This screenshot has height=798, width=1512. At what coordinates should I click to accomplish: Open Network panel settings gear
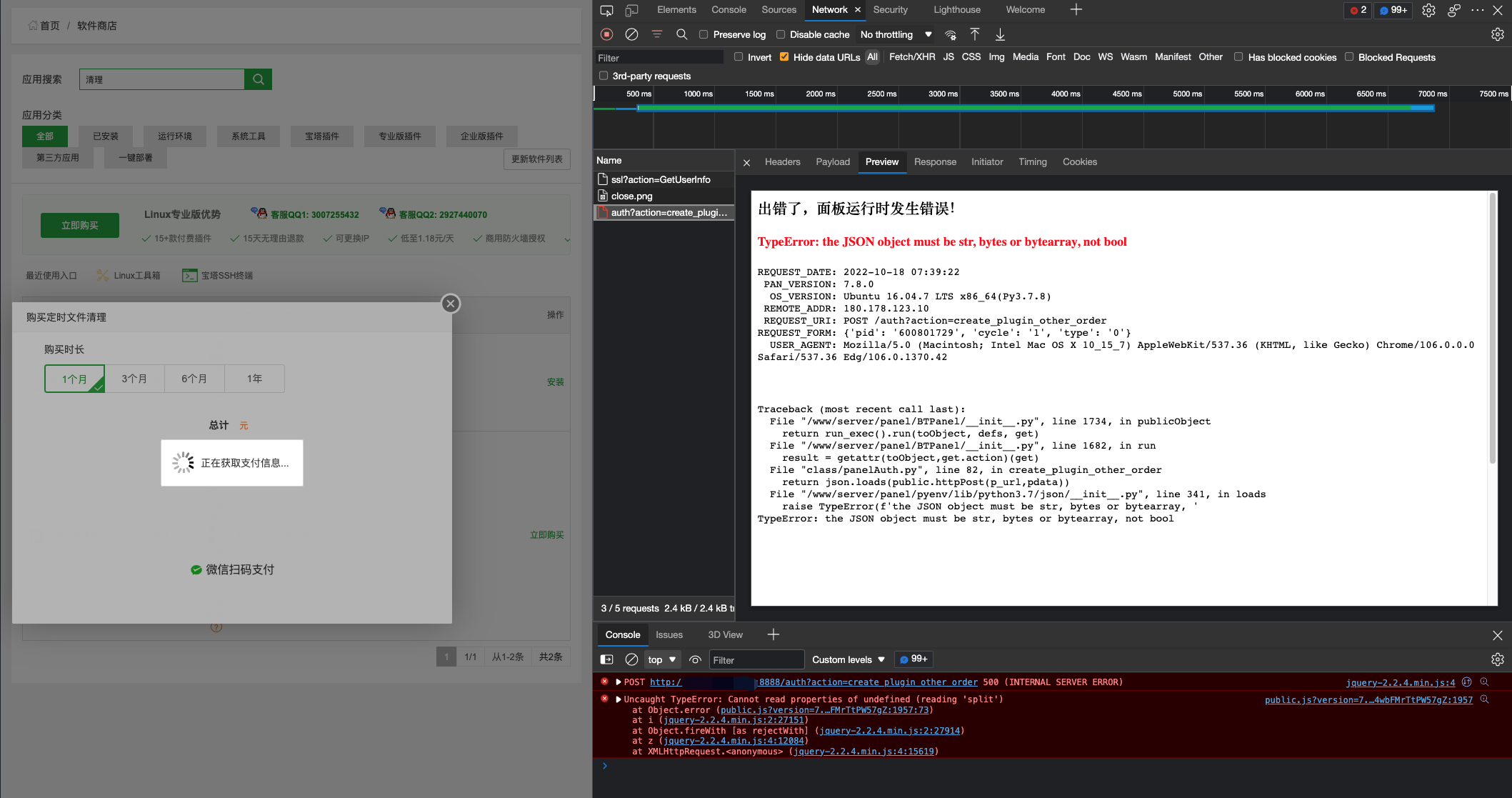(x=1498, y=34)
